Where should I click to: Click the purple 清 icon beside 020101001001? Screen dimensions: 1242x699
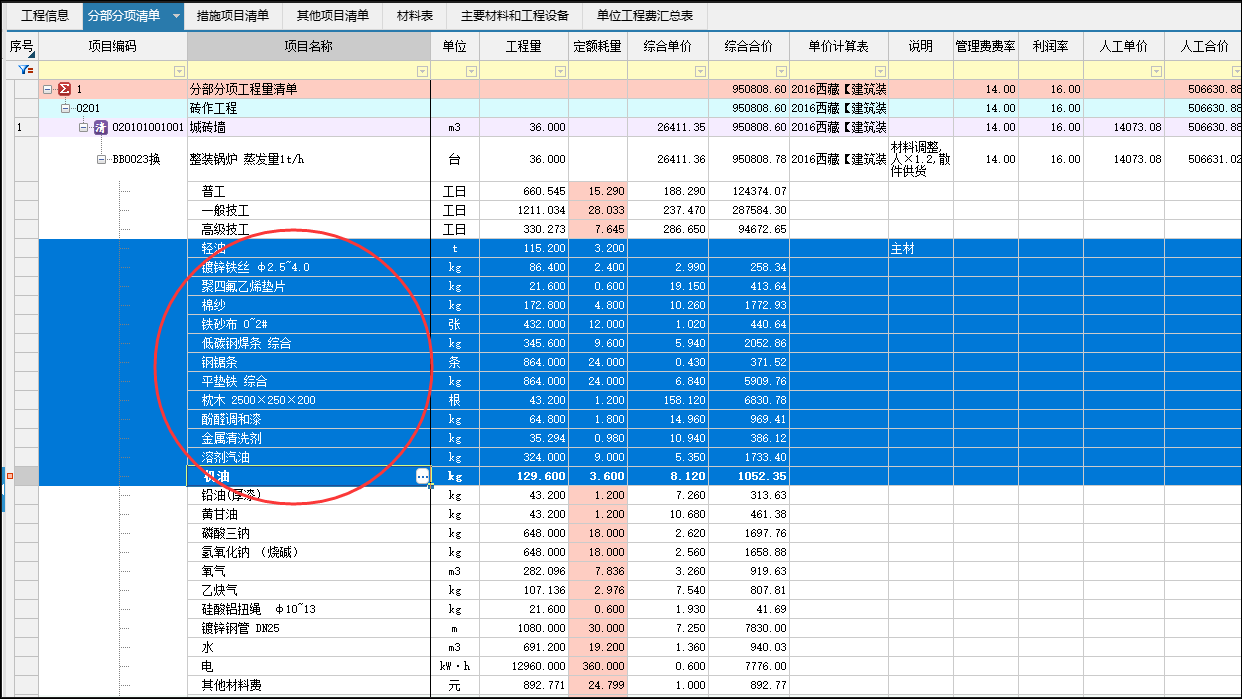100,128
